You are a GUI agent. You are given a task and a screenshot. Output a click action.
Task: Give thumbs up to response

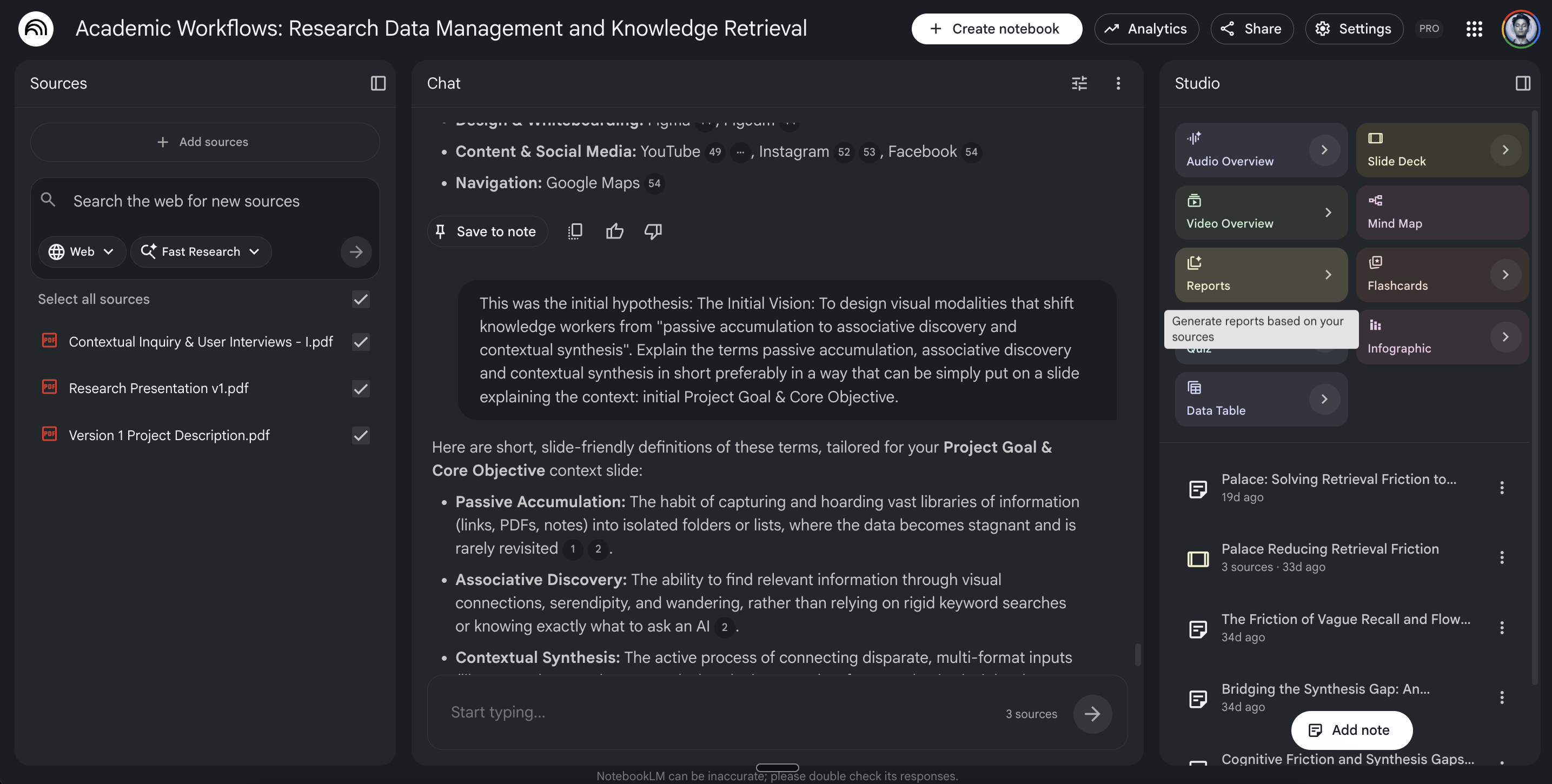tap(614, 231)
